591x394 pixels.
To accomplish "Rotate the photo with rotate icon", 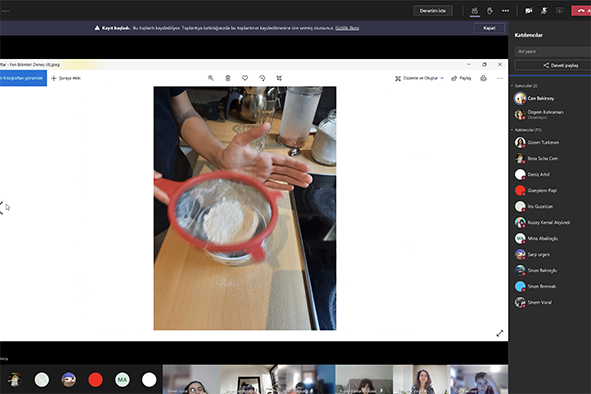I will point(262,78).
